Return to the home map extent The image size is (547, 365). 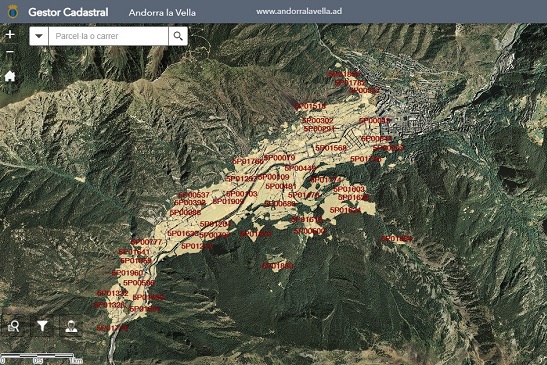(10, 76)
